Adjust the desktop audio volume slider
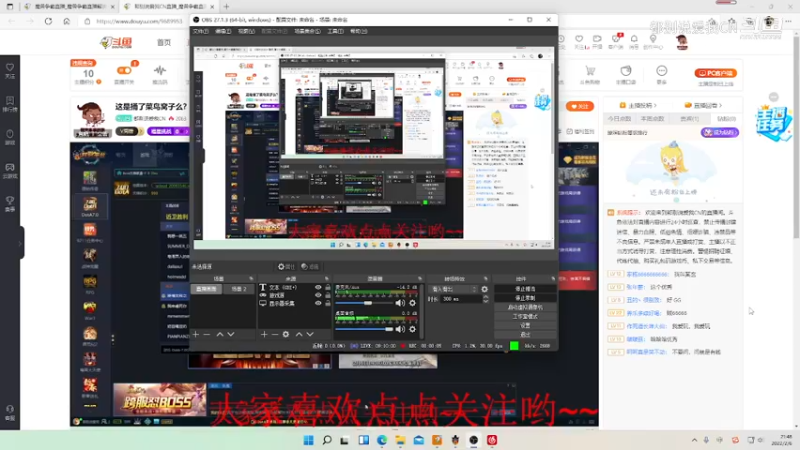This screenshot has width=800, height=450. (364, 329)
